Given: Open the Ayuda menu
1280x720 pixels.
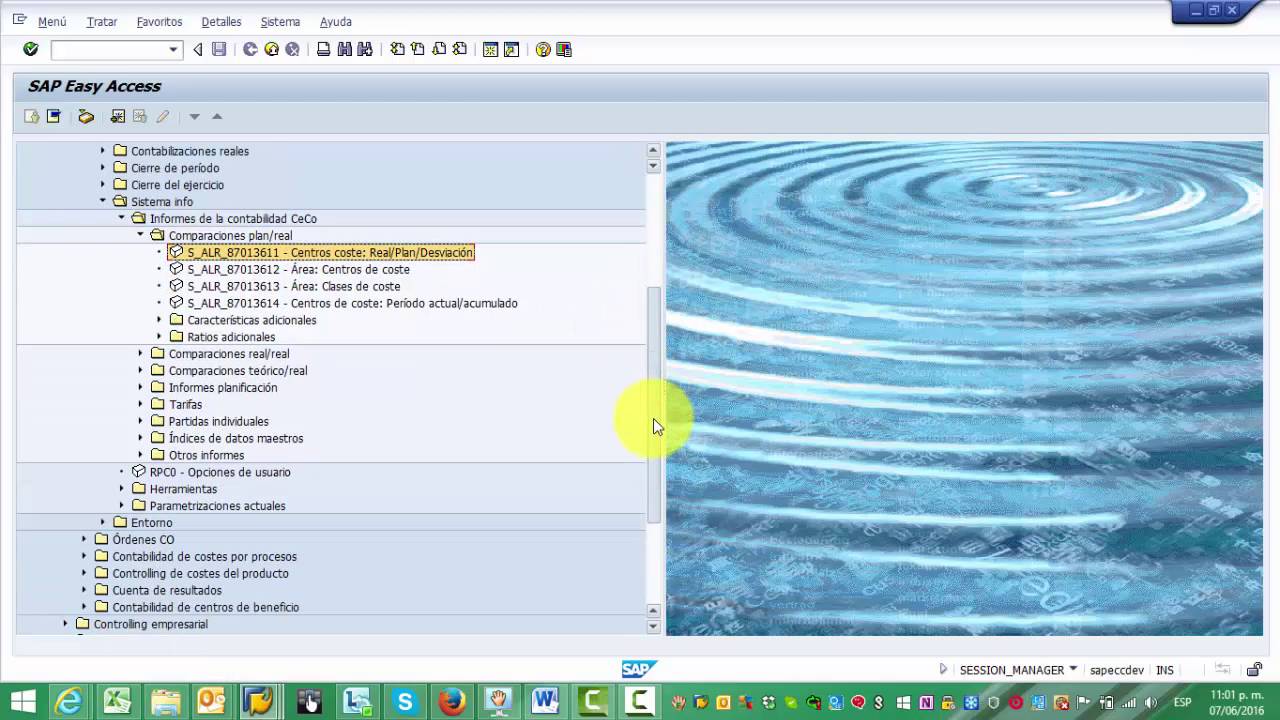Looking at the screenshot, I should (x=336, y=21).
